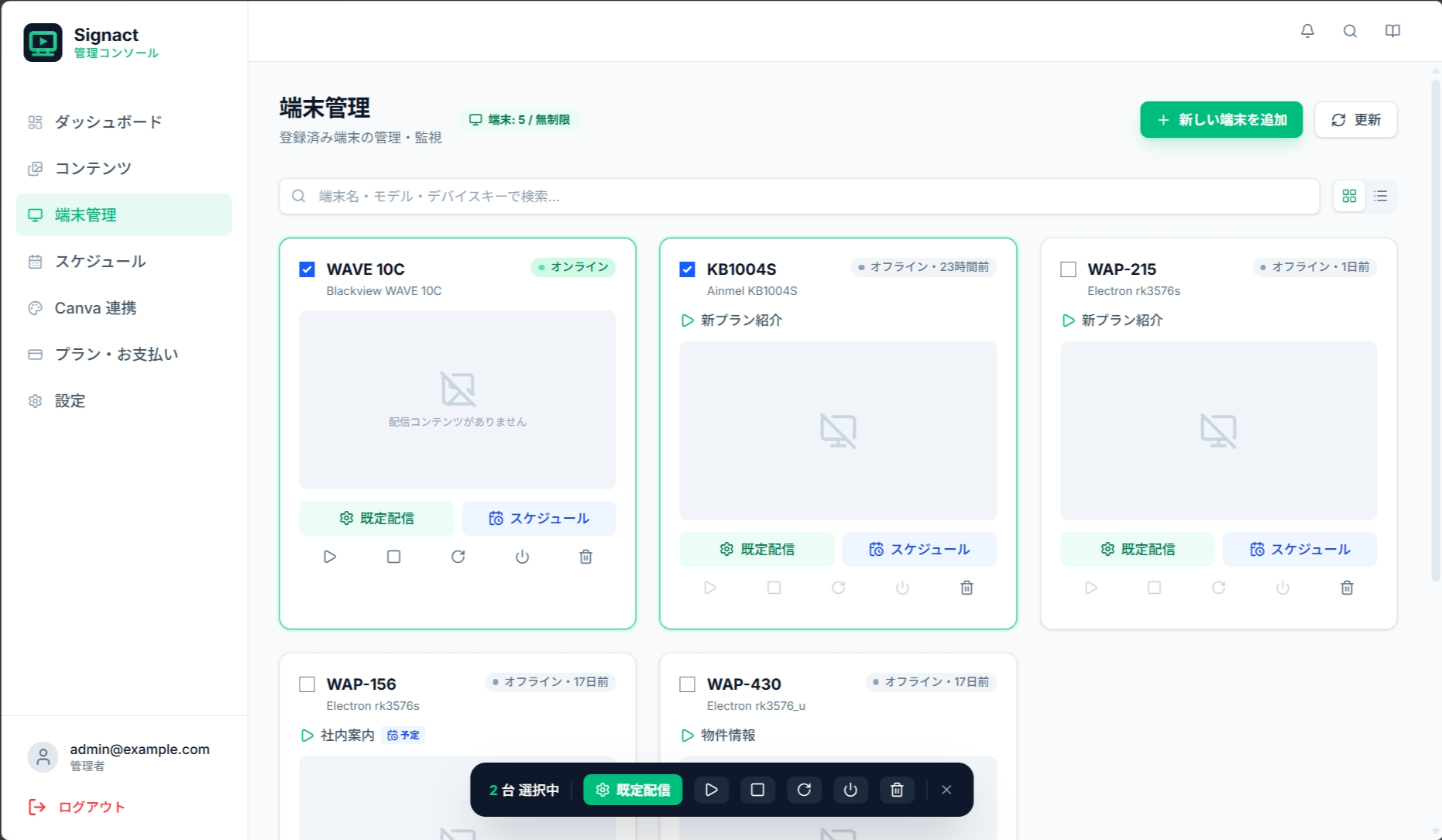Delete the WAP-215 device

coord(1347,588)
